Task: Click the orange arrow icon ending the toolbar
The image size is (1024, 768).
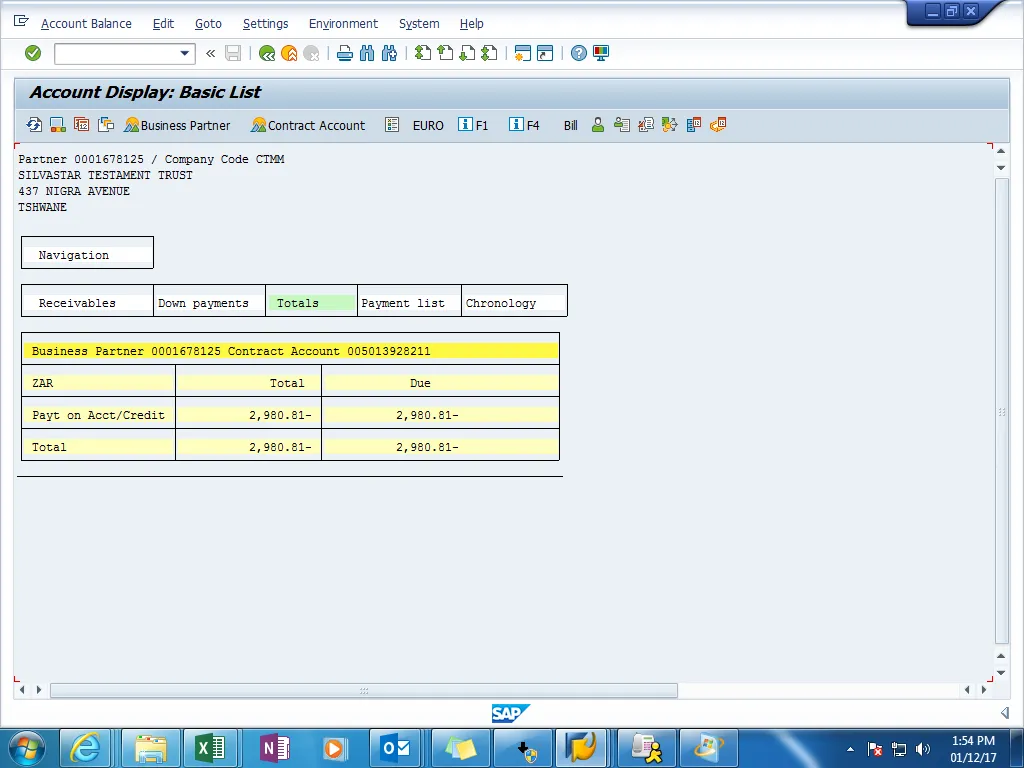Action: pyautogui.click(x=718, y=125)
